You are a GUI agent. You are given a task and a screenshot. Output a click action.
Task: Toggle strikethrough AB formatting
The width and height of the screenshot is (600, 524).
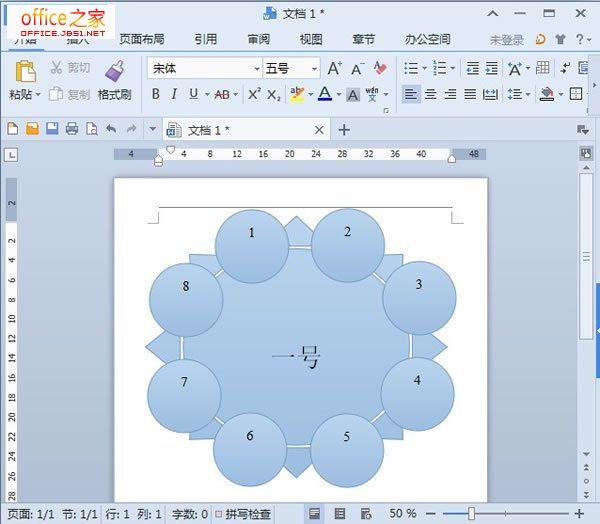pos(222,94)
